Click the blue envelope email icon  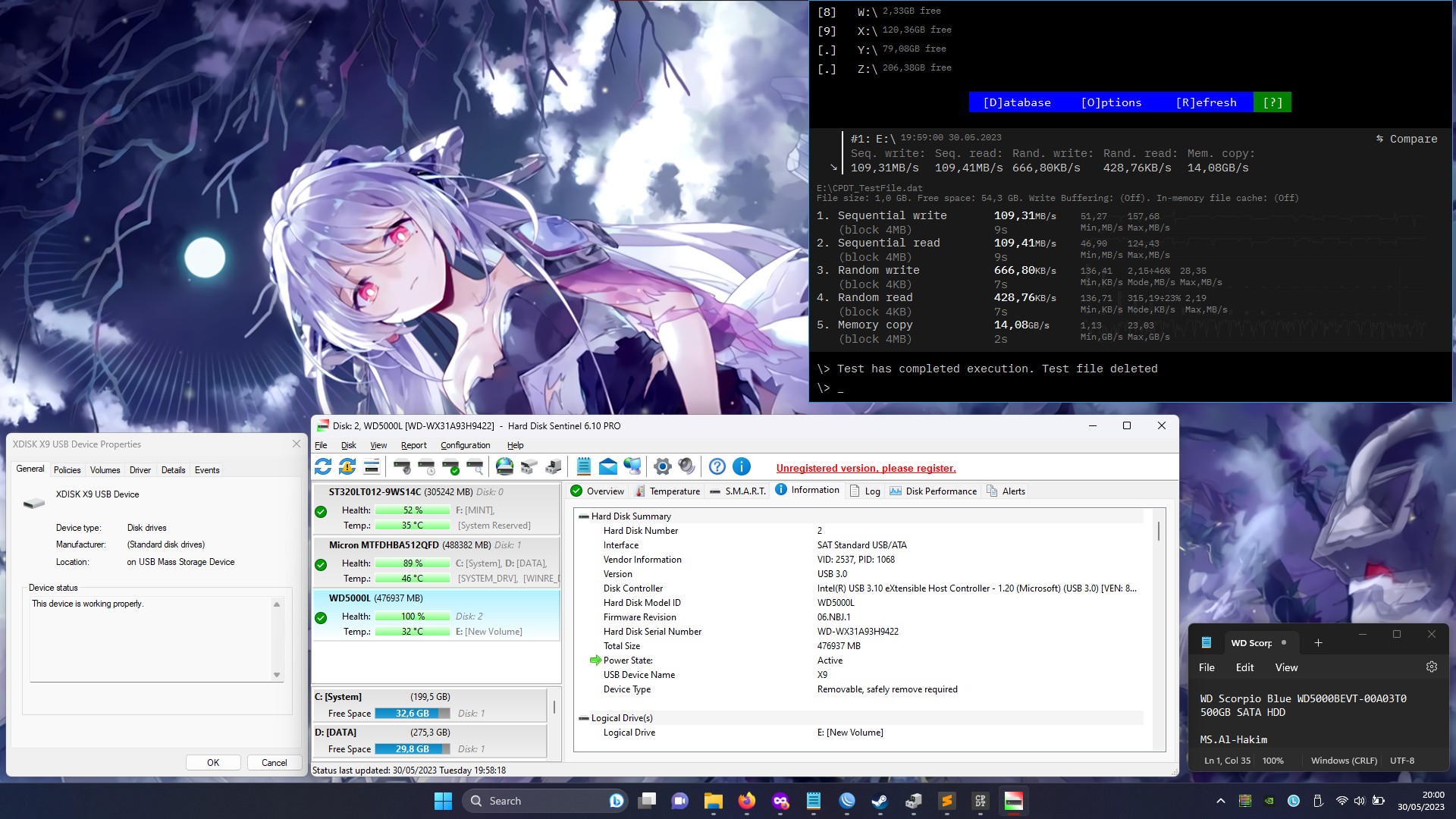(608, 466)
